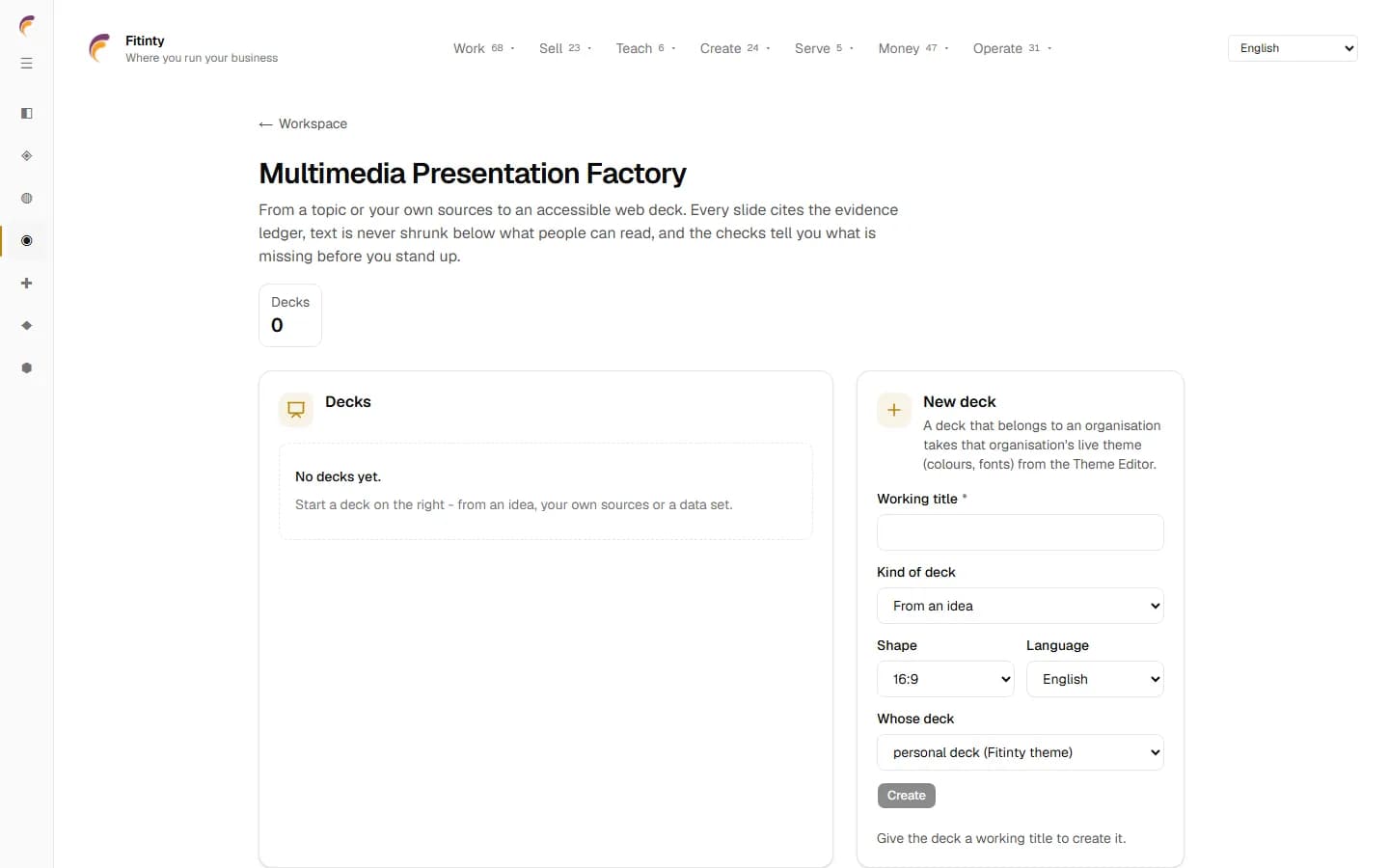
Task: Click the "Give the deck a working title" hint
Action: pyautogui.click(x=1001, y=838)
